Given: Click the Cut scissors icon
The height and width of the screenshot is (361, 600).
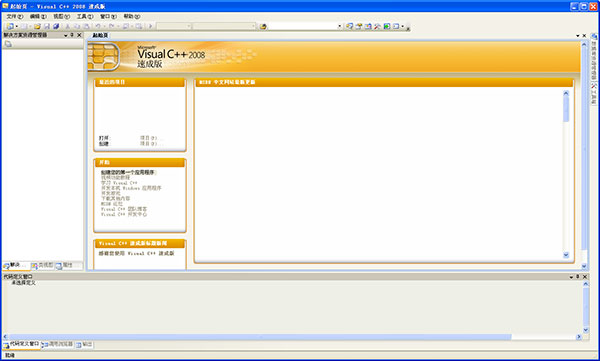Looking at the screenshot, I should click(67, 26).
